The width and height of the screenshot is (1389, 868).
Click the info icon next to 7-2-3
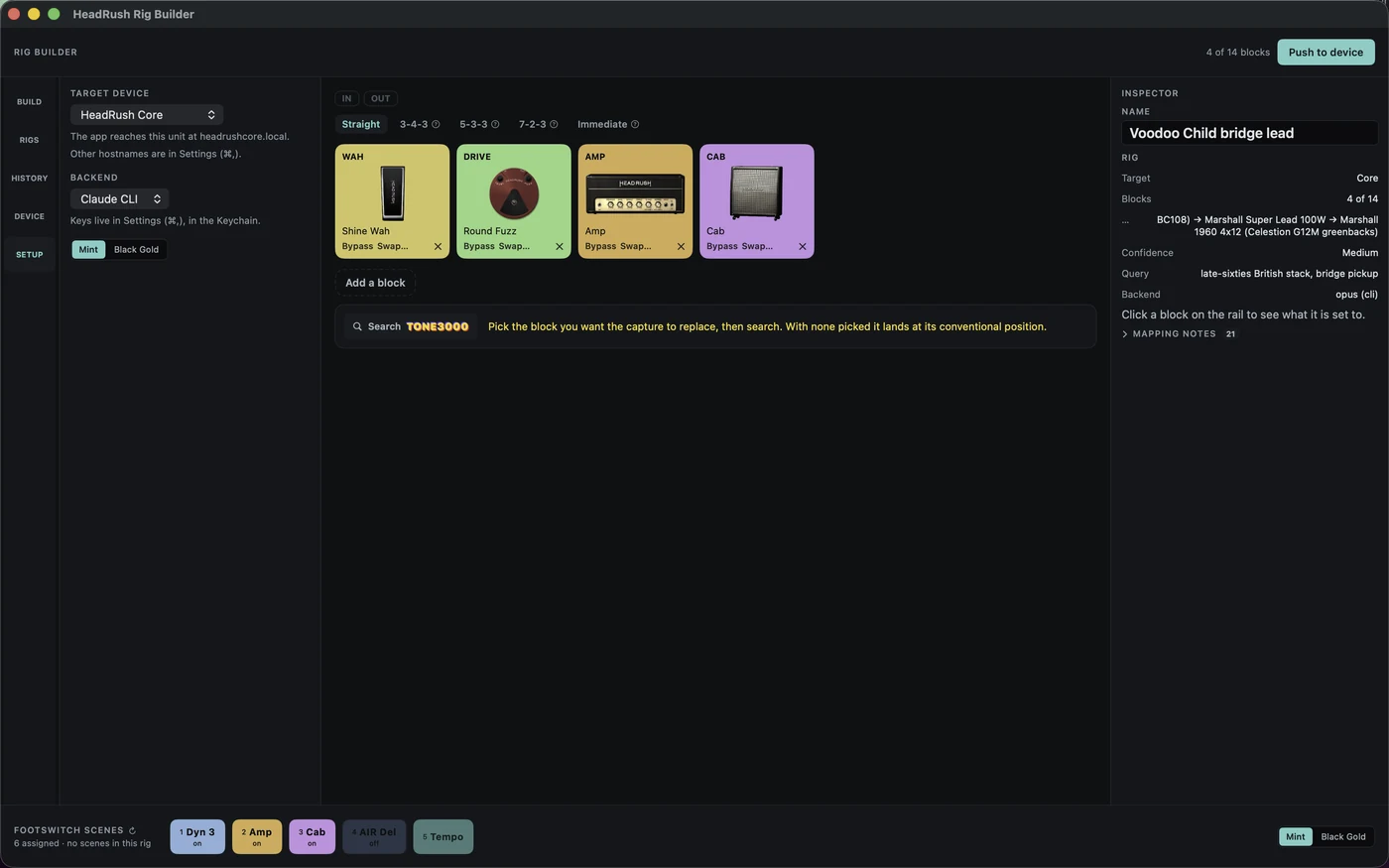coord(554,124)
